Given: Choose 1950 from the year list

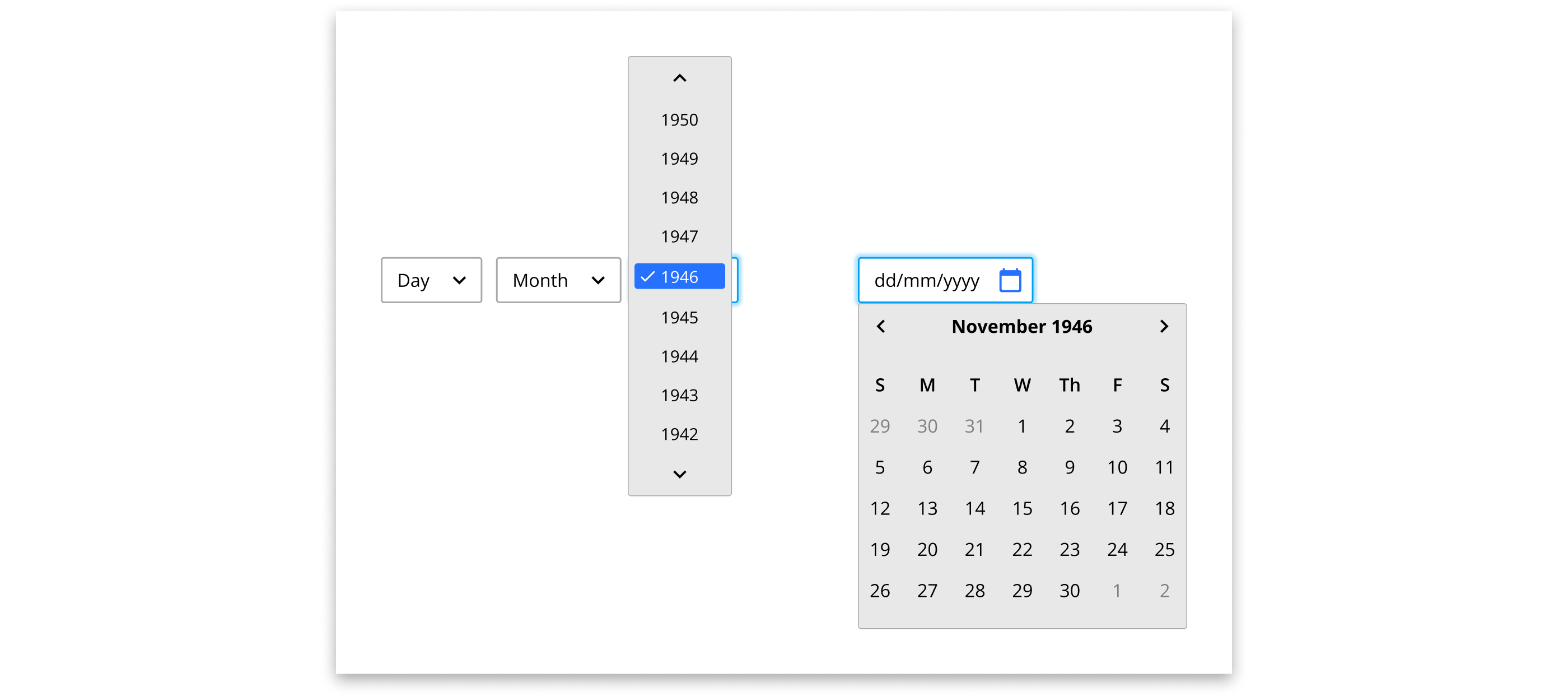Looking at the screenshot, I should 679,120.
